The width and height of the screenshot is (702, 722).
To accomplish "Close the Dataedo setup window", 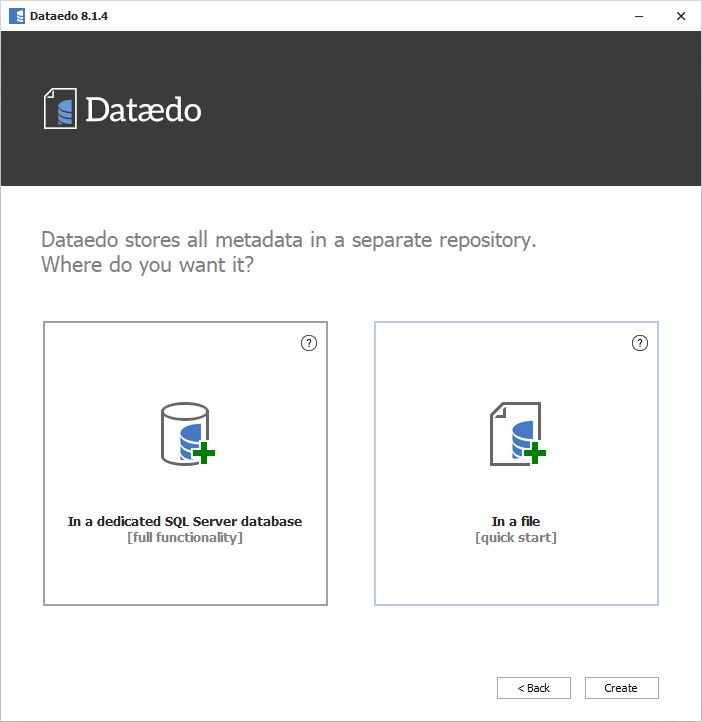I will click(x=681, y=16).
